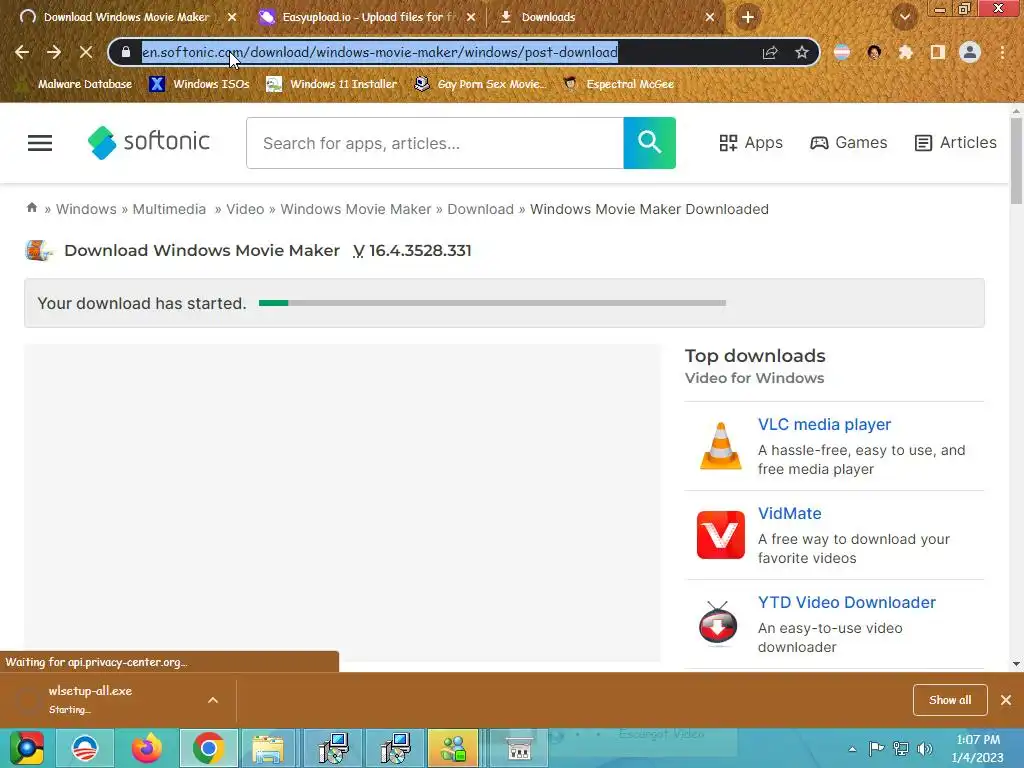Open VLC media player link
Viewport: 1024px width, 768px height.
pyautogui.click(x=824, y=424)
